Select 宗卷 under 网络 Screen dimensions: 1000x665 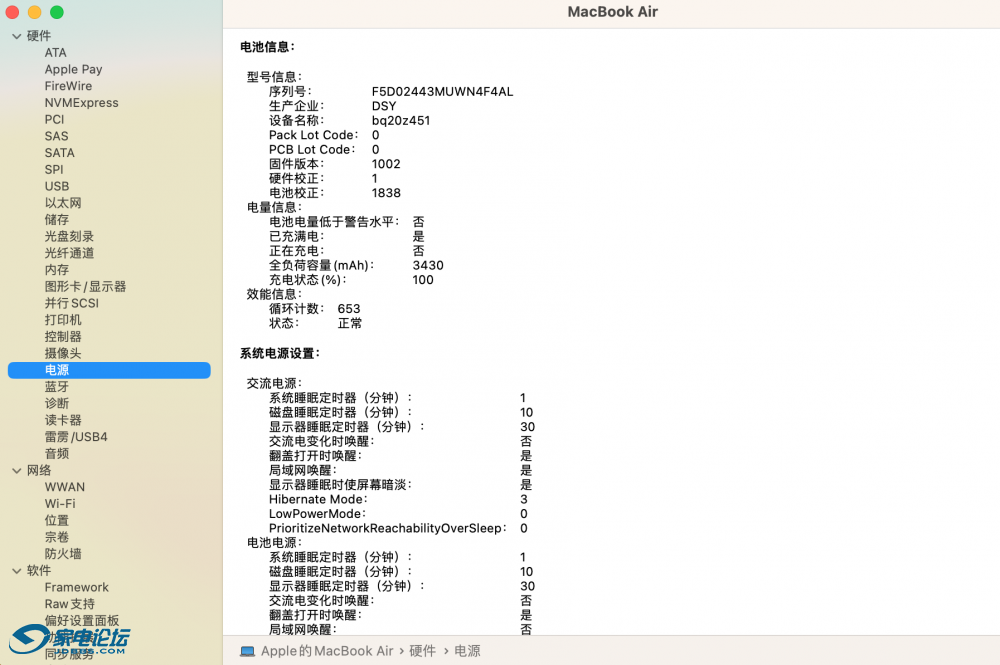(57, 537)
